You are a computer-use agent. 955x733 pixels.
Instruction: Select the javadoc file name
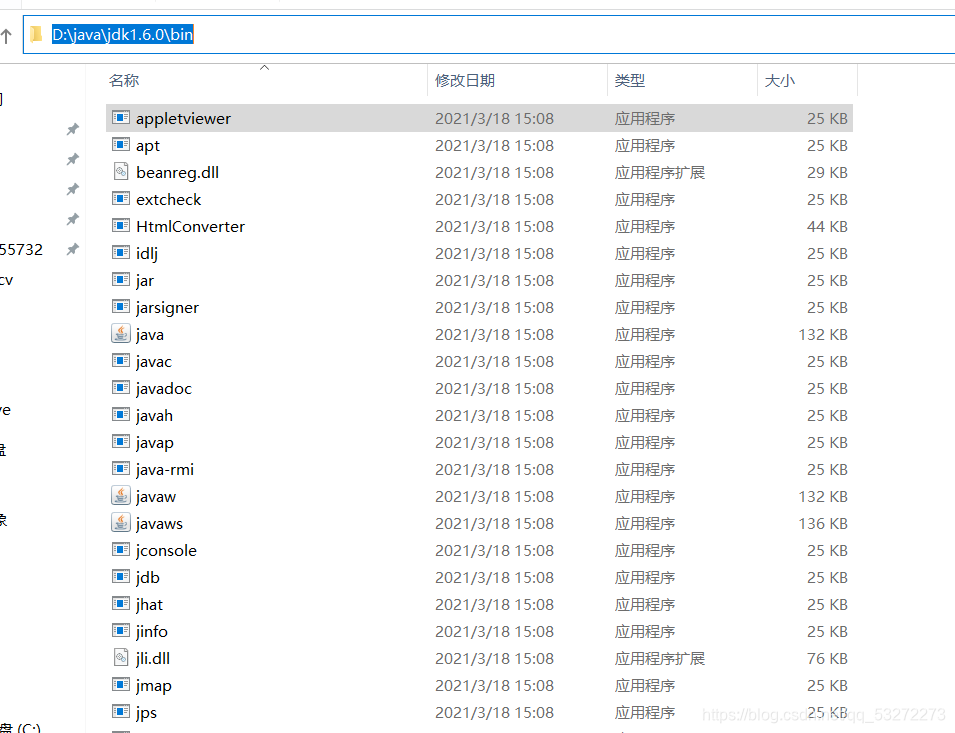click(164, 388)
